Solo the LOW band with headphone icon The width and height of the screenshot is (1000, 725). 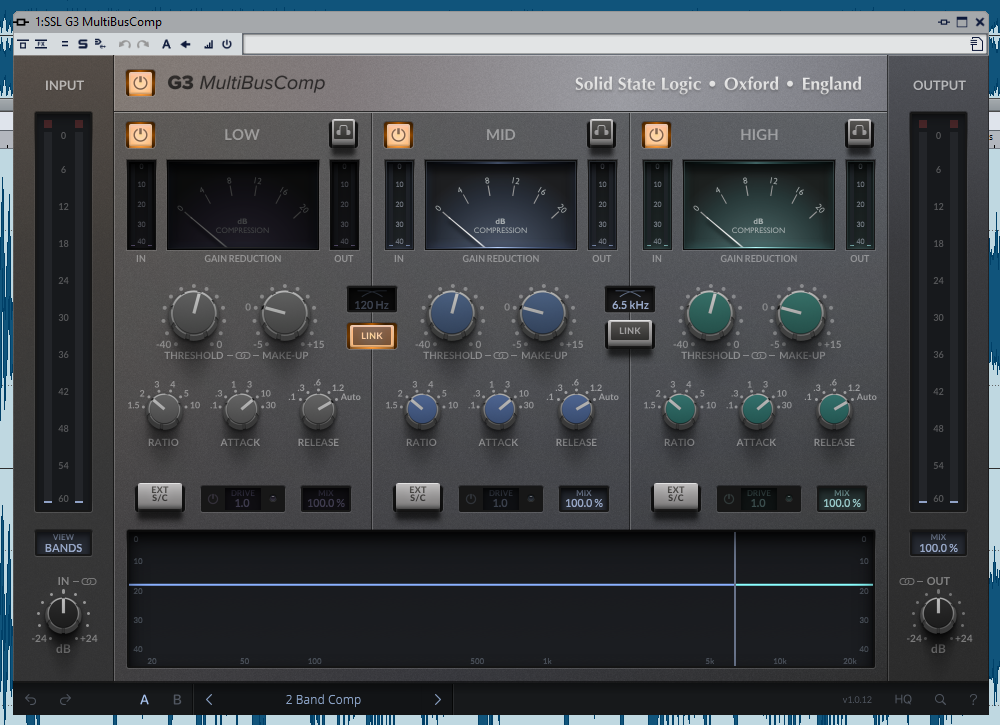click(x=343, y=132)
